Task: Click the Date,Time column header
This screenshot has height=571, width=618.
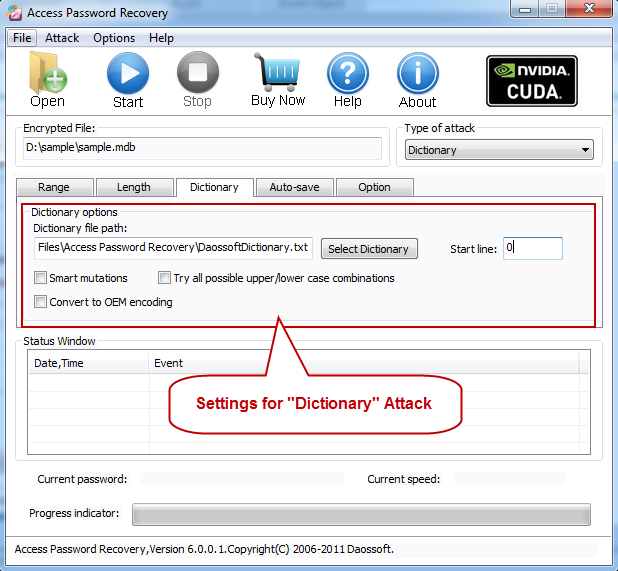Action: (88, 363)
